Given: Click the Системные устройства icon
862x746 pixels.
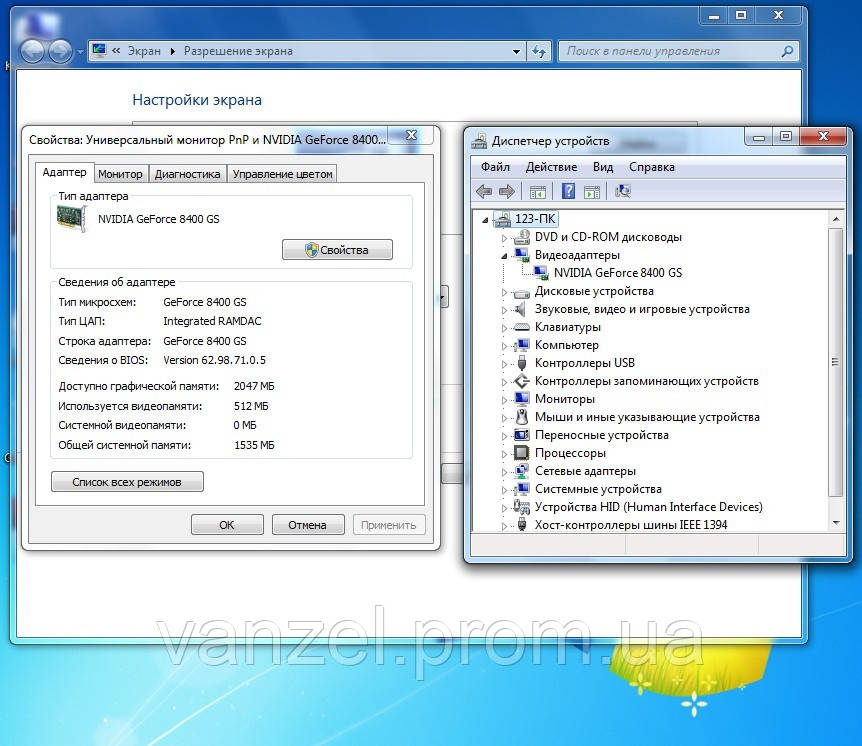Looking at the screenshot, I should pos(521,489).
